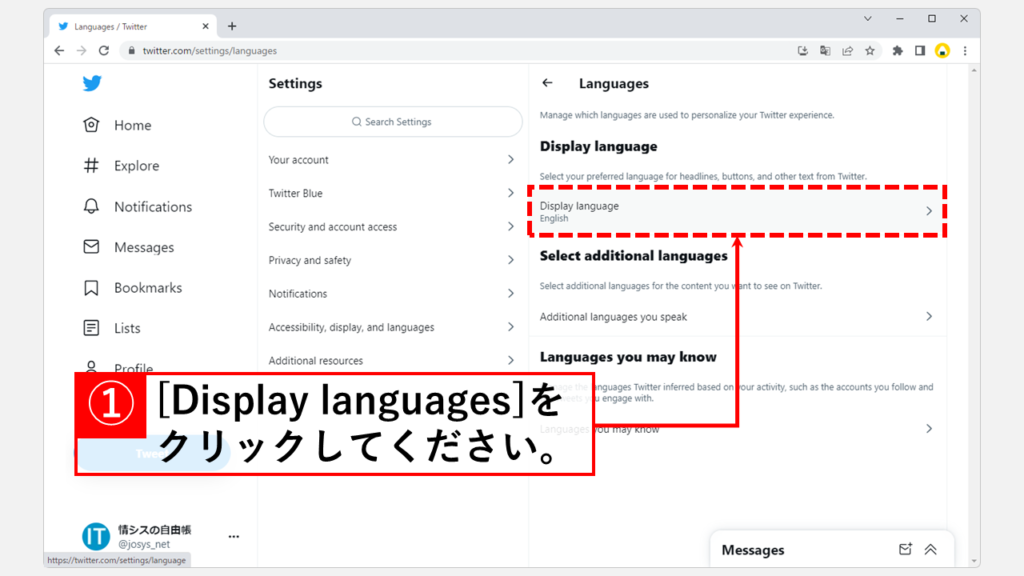Open Messages envelope in sidebar
The height and width of the screenshot is (576, 1024).
click(x=92, y=247)
